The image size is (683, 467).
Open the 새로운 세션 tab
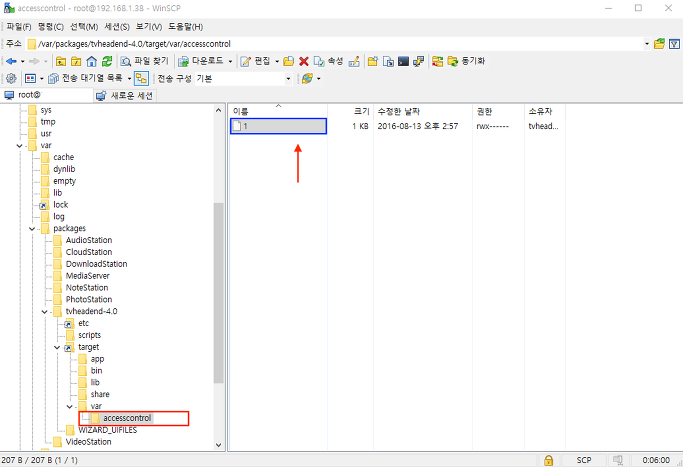tap(125, 95)
